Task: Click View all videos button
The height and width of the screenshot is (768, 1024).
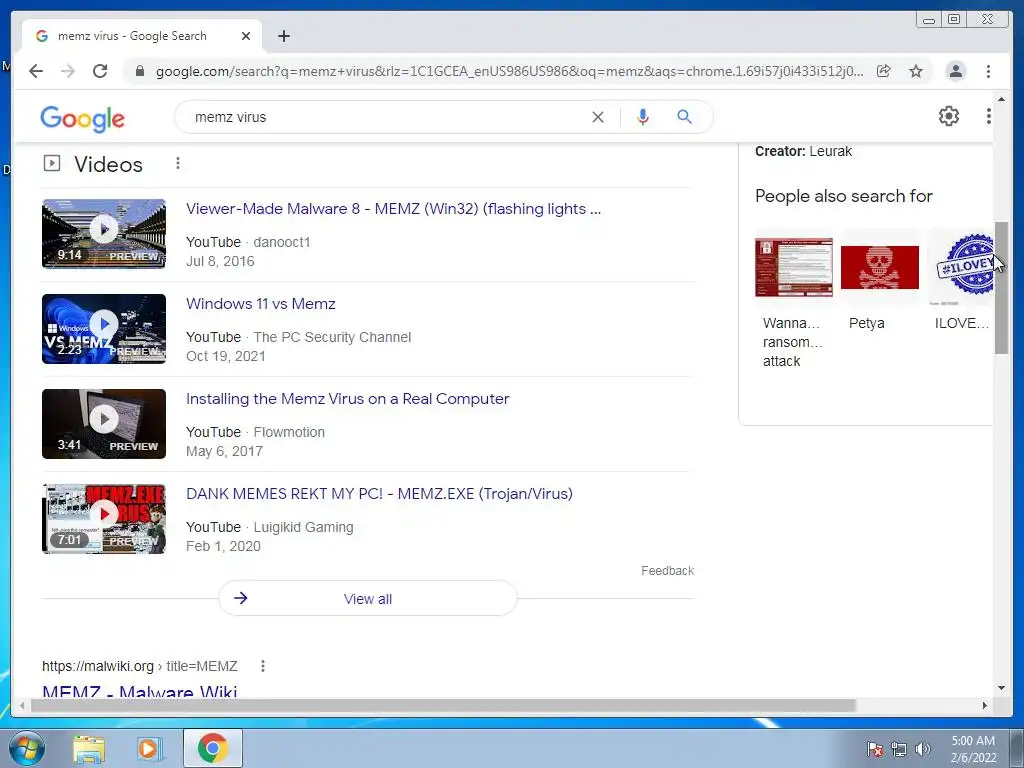Action: (x=368, y=598)
